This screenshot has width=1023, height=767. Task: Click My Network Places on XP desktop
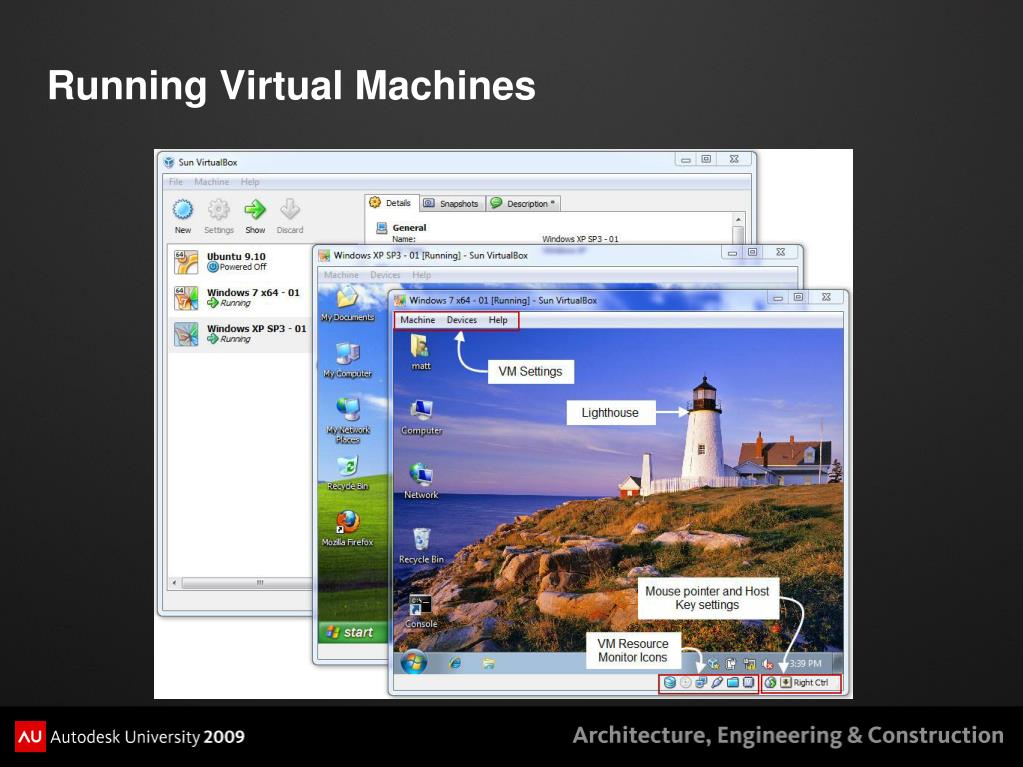(x=348, y=421)
